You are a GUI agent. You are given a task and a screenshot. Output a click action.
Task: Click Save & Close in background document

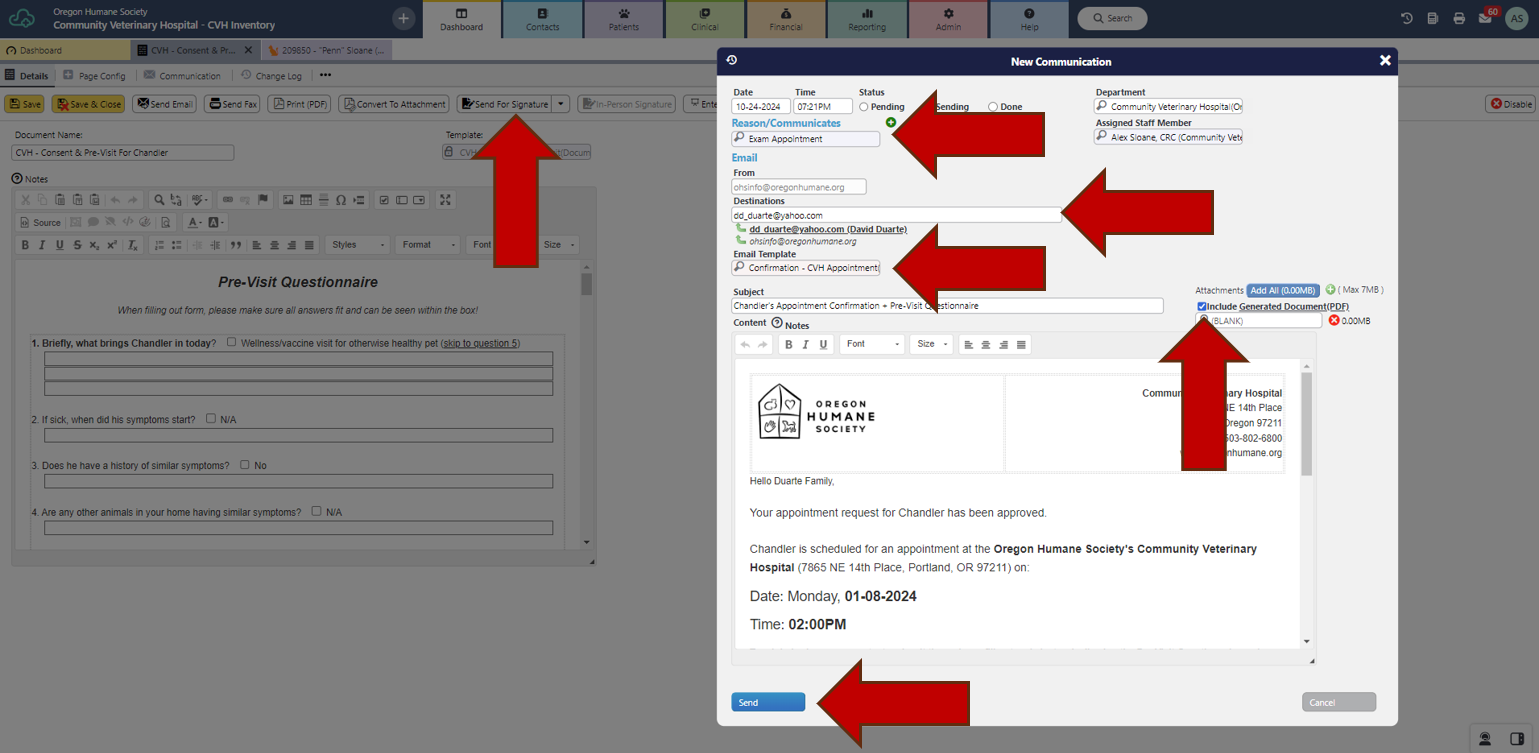pyautogui.click(x=88, y=104)
